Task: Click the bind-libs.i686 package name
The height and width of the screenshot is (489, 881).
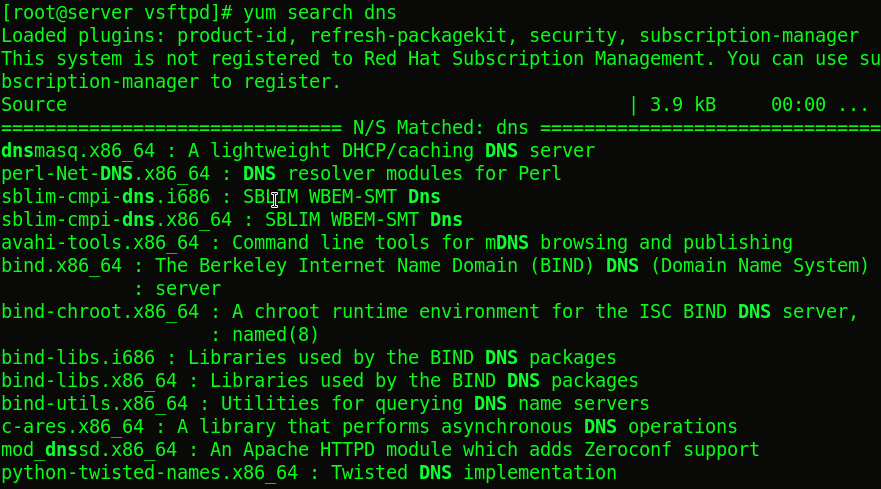Action: coord(78,358)
